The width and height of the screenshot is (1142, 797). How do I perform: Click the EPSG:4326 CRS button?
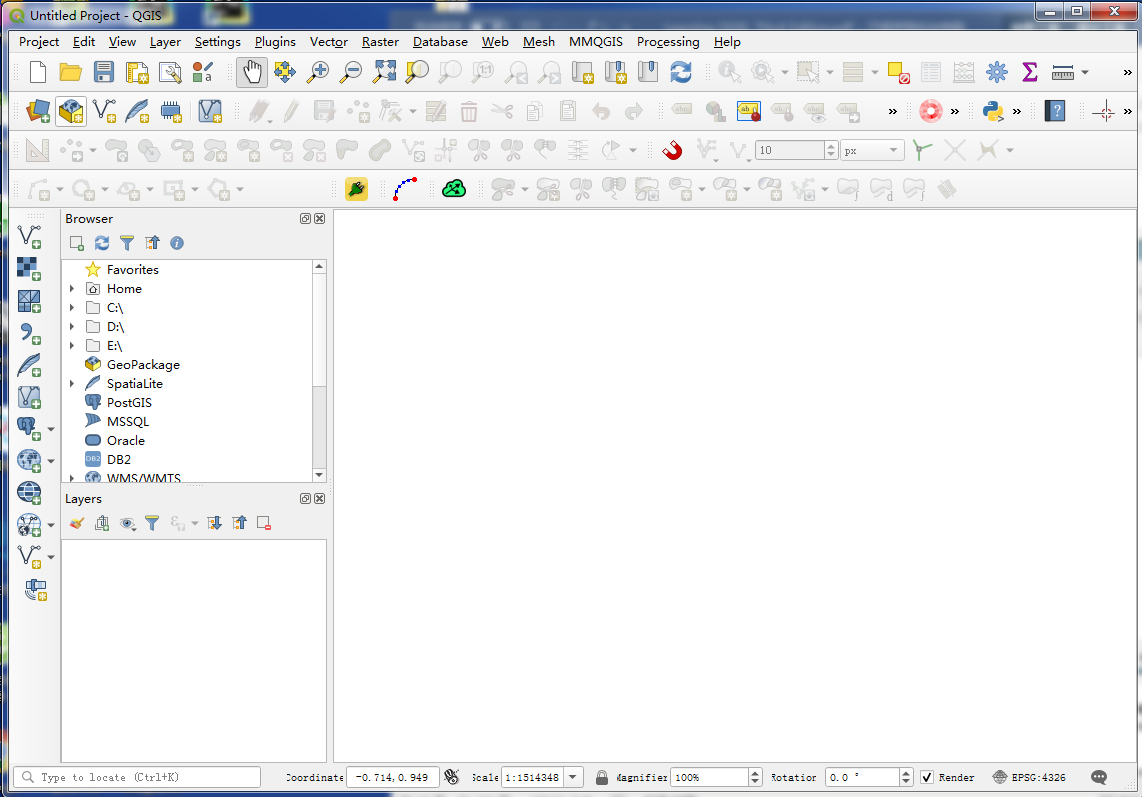(1029, 777)
